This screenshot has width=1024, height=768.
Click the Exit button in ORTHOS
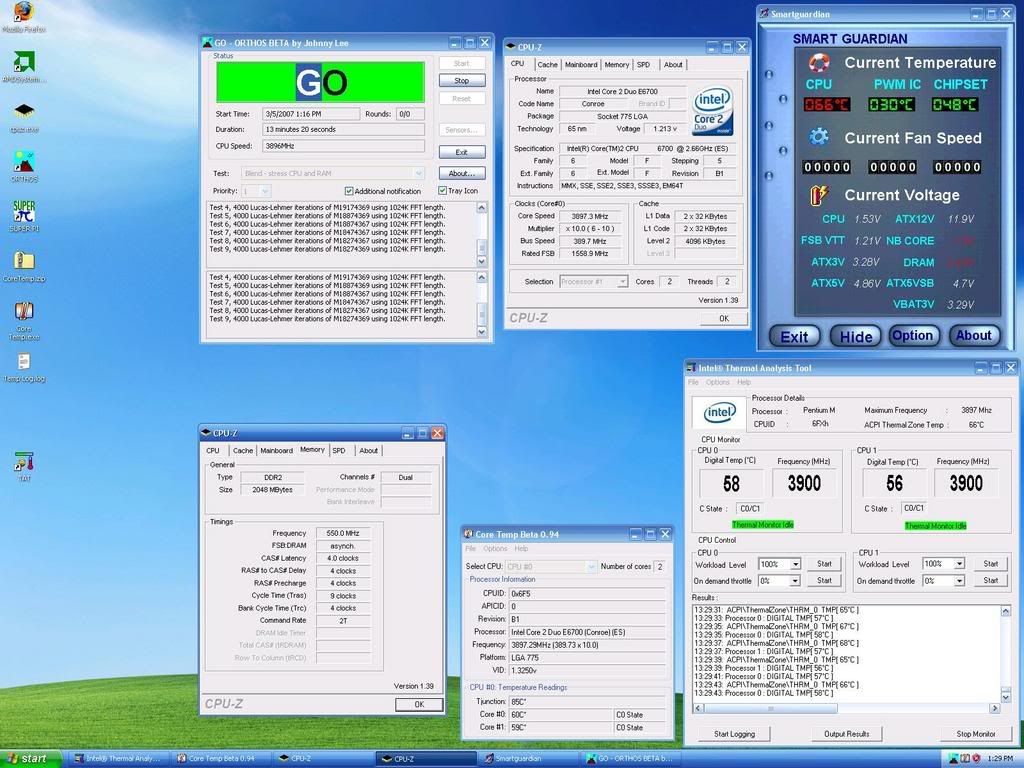pos(462,152)
